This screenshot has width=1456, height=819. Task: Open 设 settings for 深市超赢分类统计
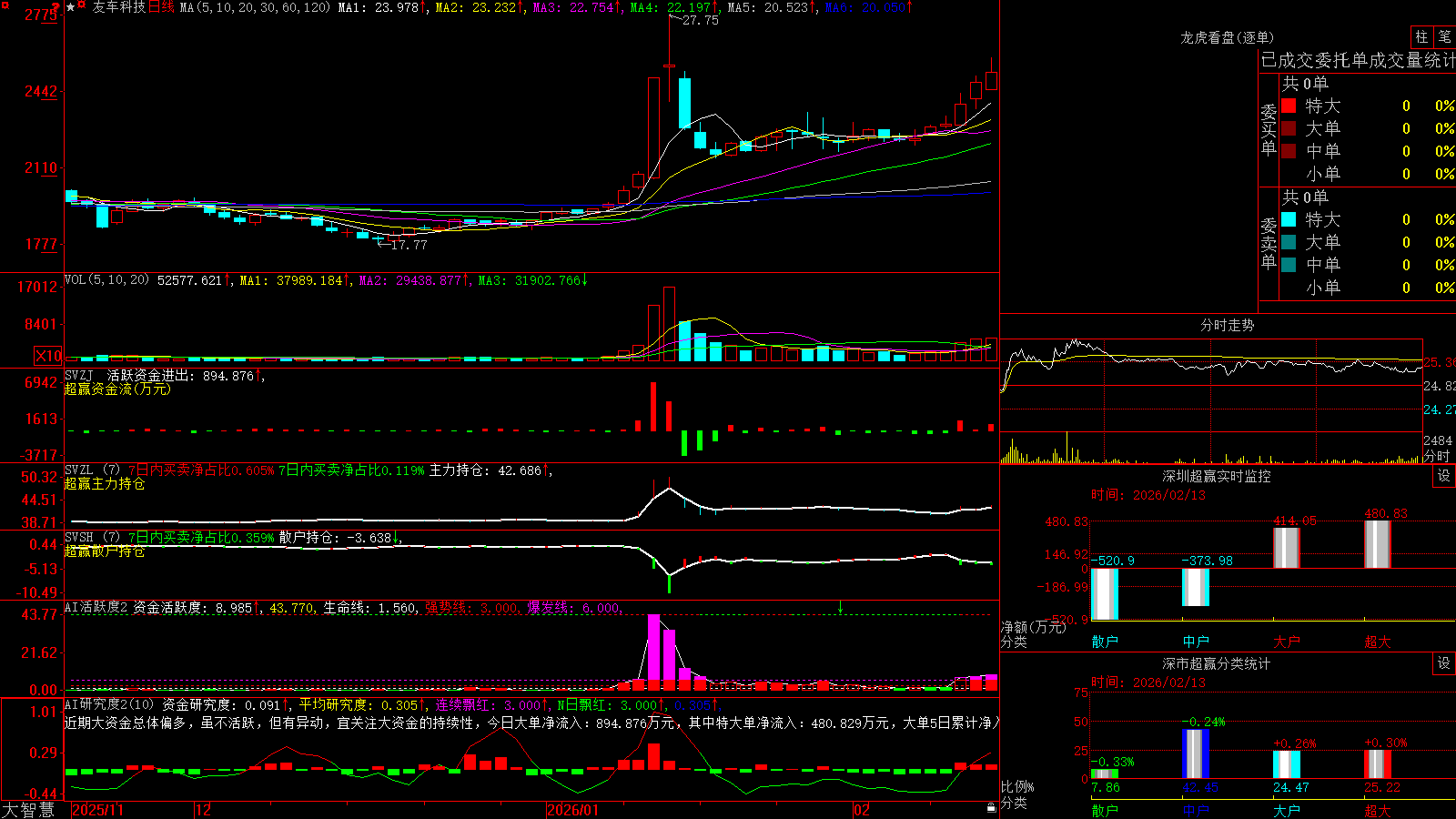(1444, 663)
